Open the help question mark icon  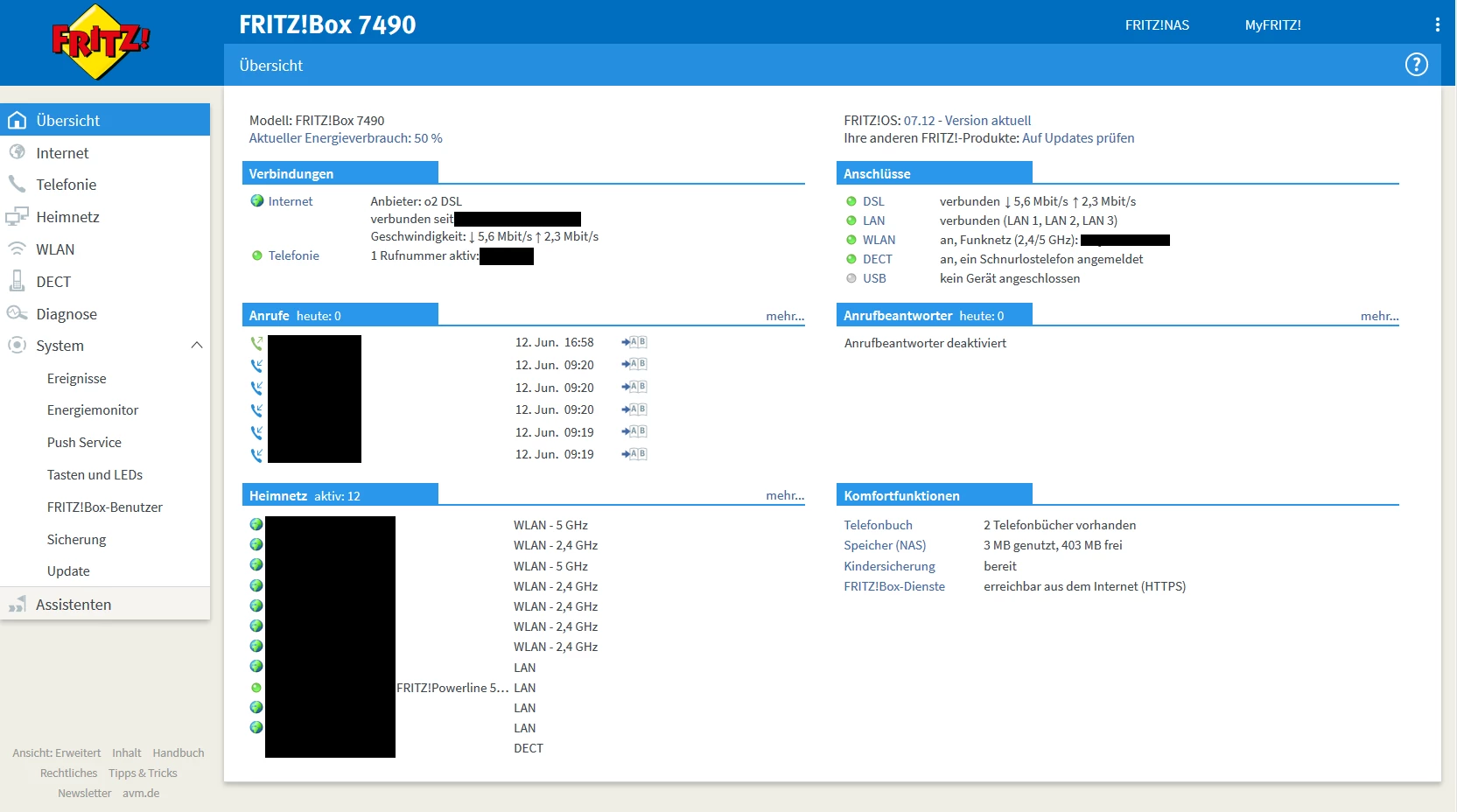(1416, 65)
